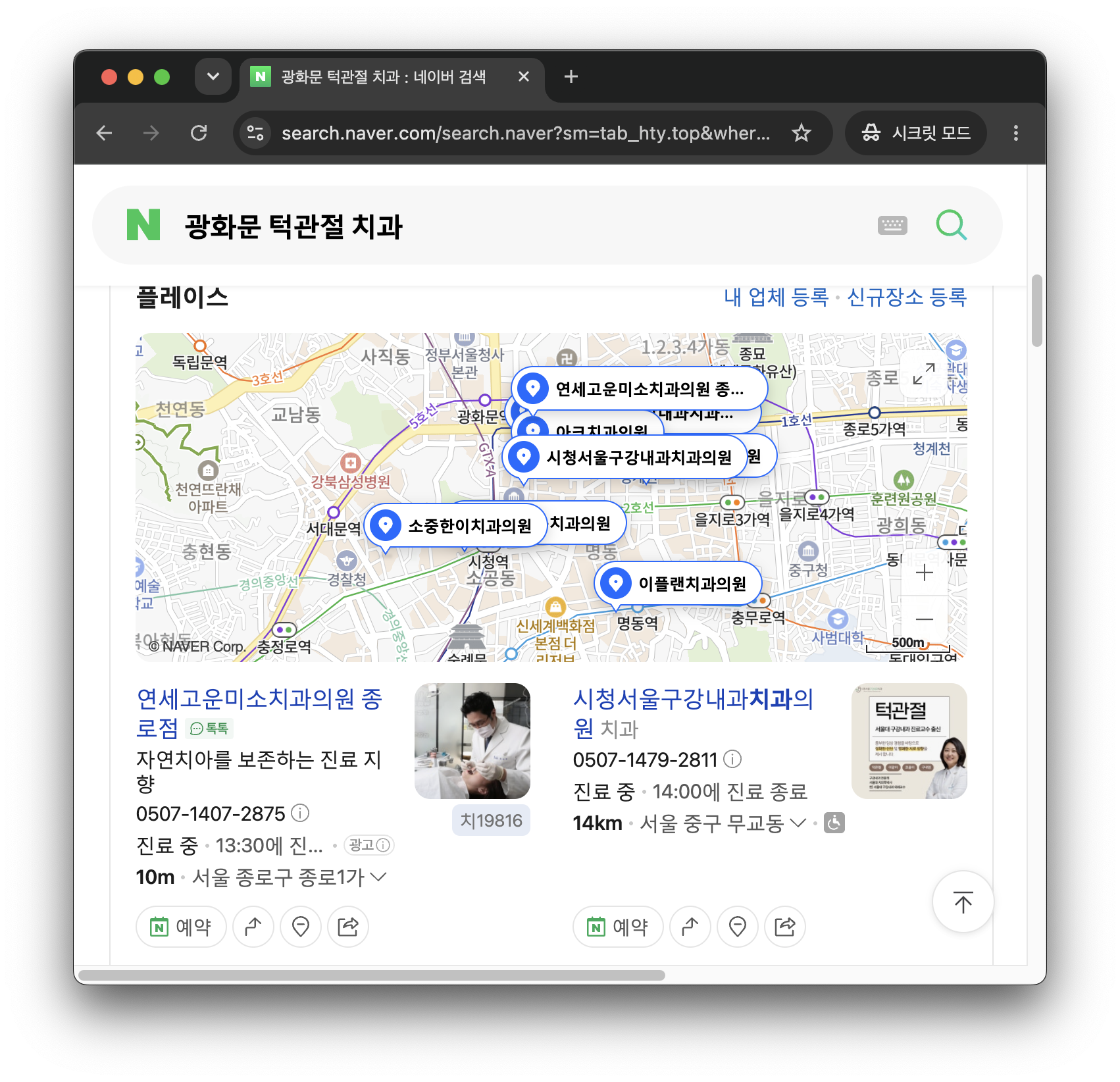This screenshot has width=1120, height=1082.
Task: Open Chrome three-dot menu
Action: pyautogui.click(x=1015, y=133)
